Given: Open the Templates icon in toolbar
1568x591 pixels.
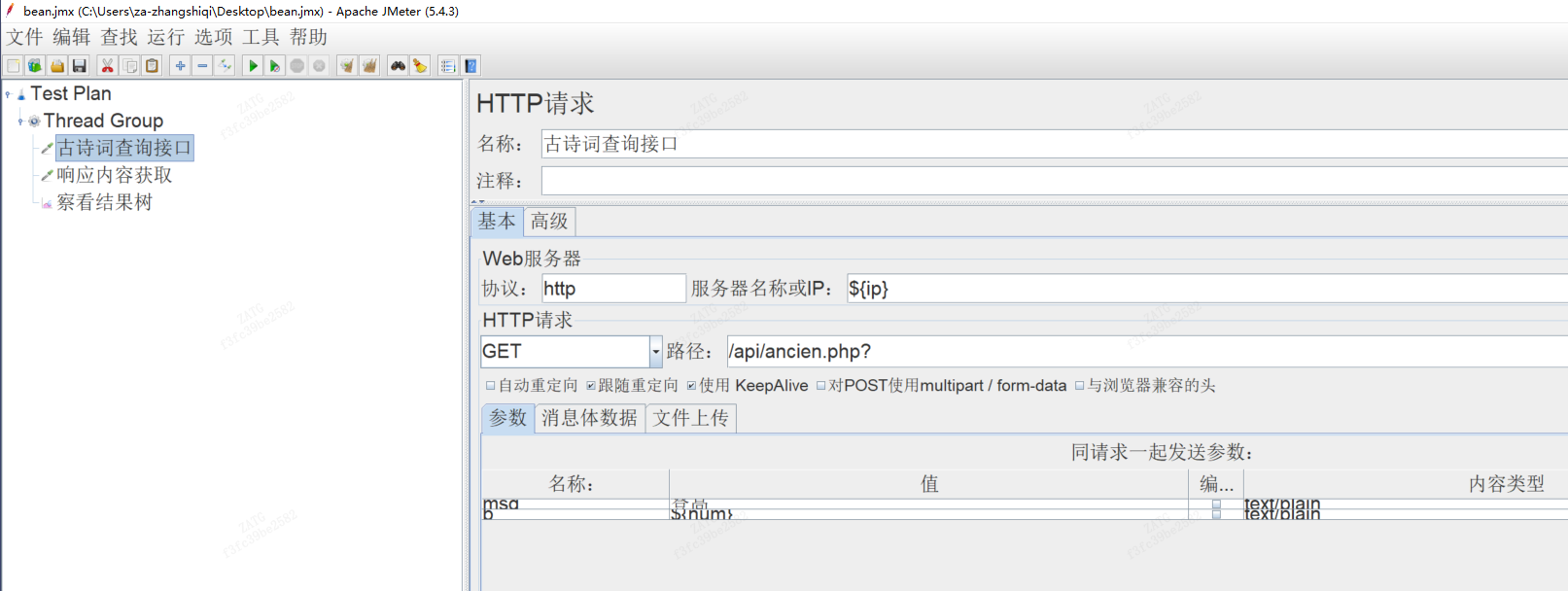Looking at the screenshot, I should [x=35, y=66].
